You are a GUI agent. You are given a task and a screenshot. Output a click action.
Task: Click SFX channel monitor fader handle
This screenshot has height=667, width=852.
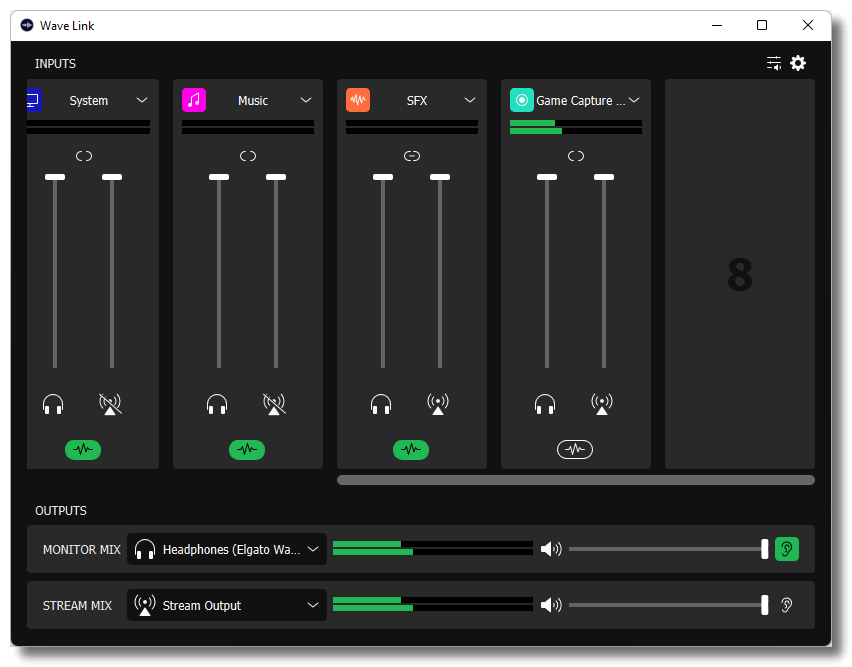[383, 177]
